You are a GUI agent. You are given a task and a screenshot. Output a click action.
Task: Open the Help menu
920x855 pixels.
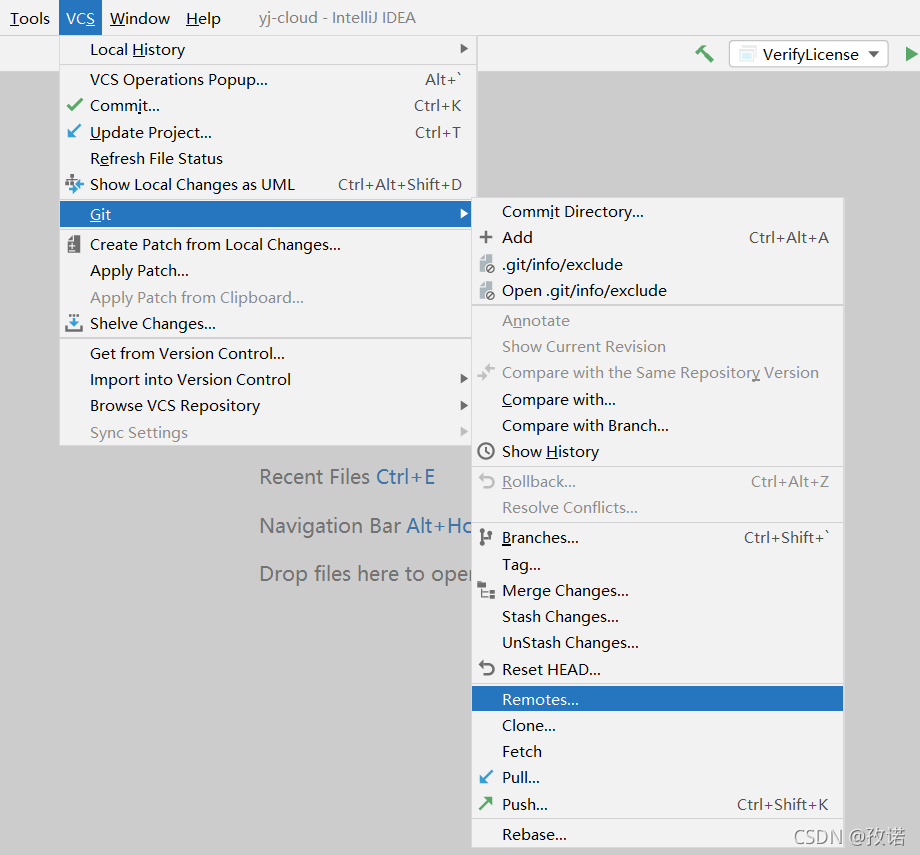(203, 18)
